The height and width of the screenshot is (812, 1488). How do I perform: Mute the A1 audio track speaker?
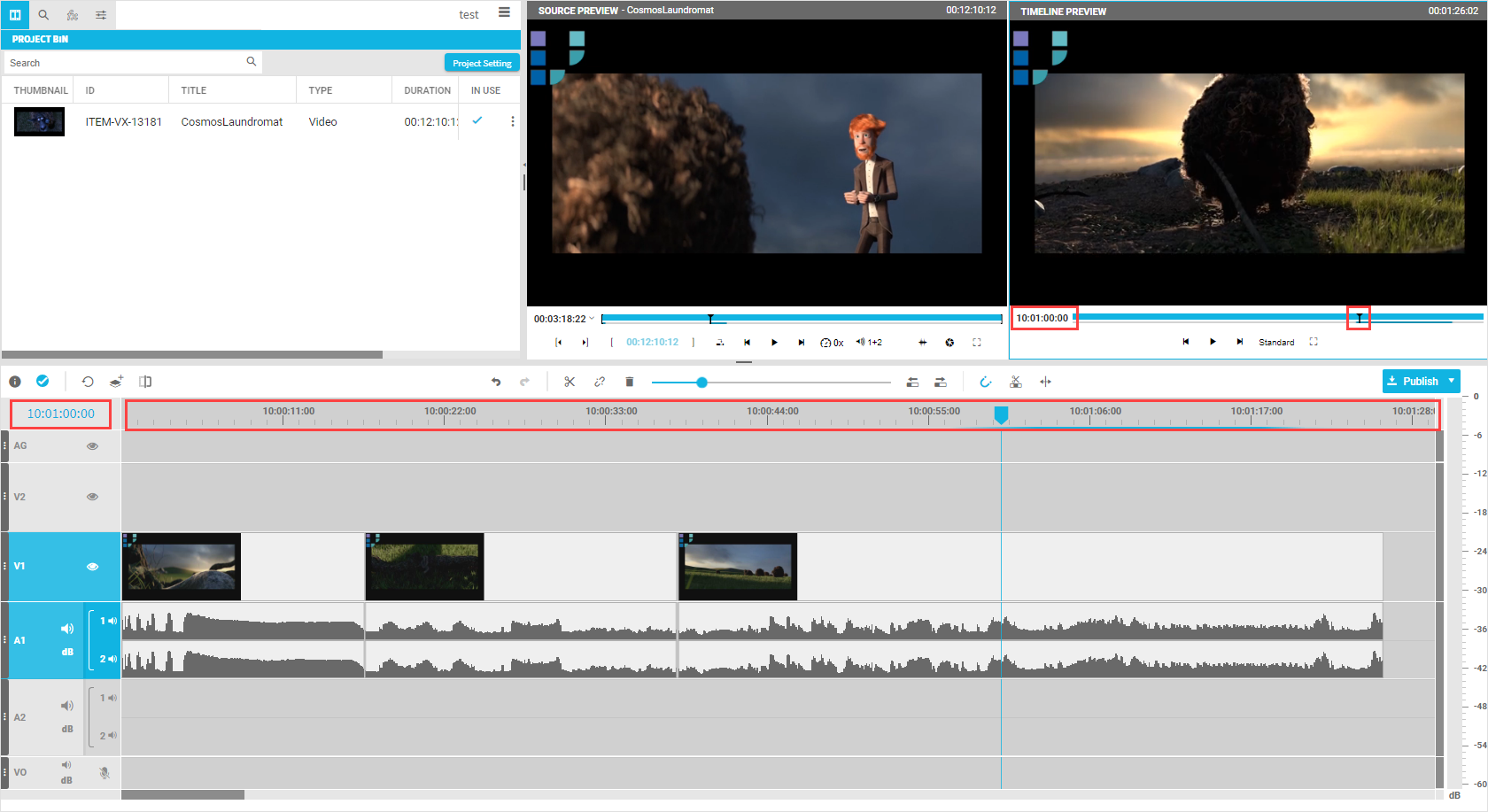67,629
